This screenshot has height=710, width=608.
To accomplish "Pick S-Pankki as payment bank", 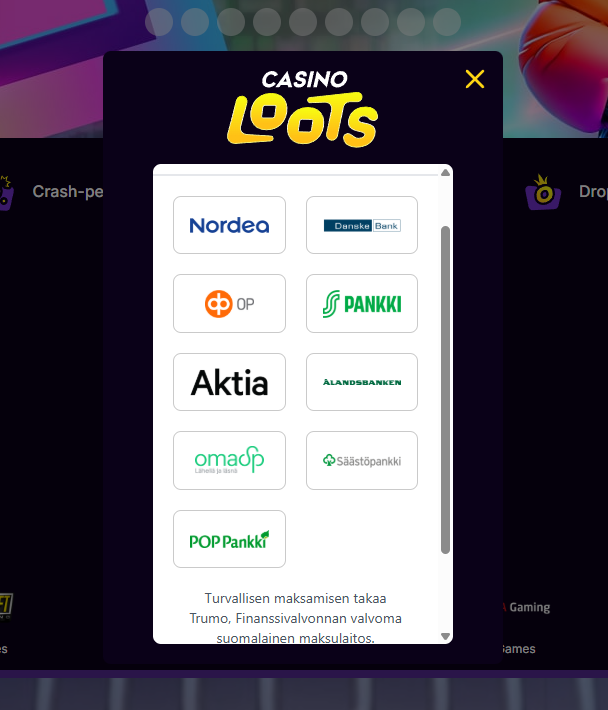I will [x=362, y=303].
